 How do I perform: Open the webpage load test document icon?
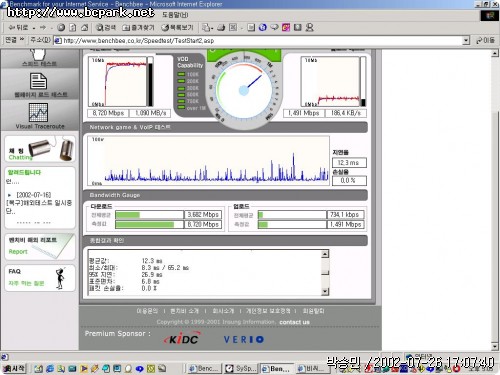(x=38, y=81)
